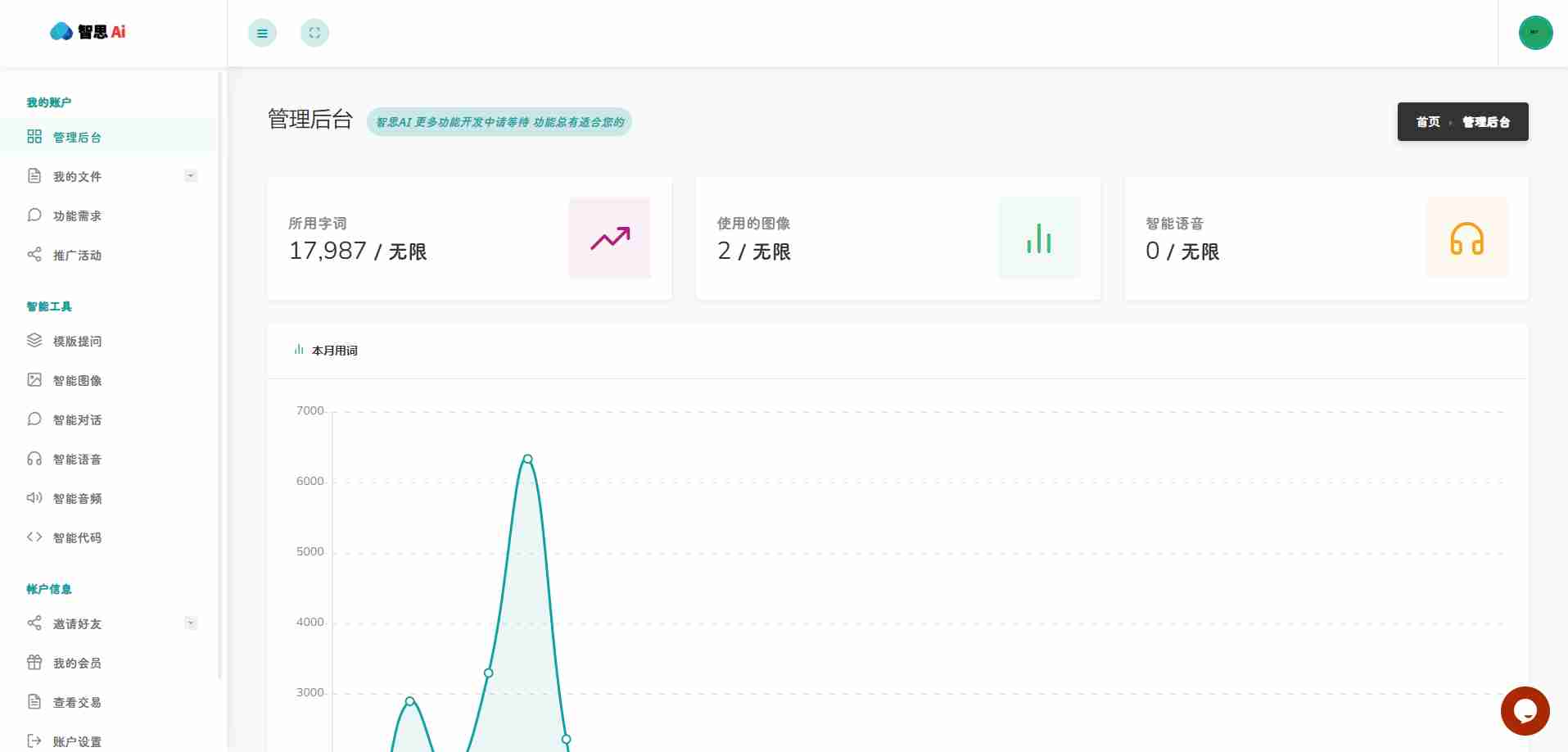
Task: Click 管理后台 in the breadcrumb
Action: [x=1486, y=121]
